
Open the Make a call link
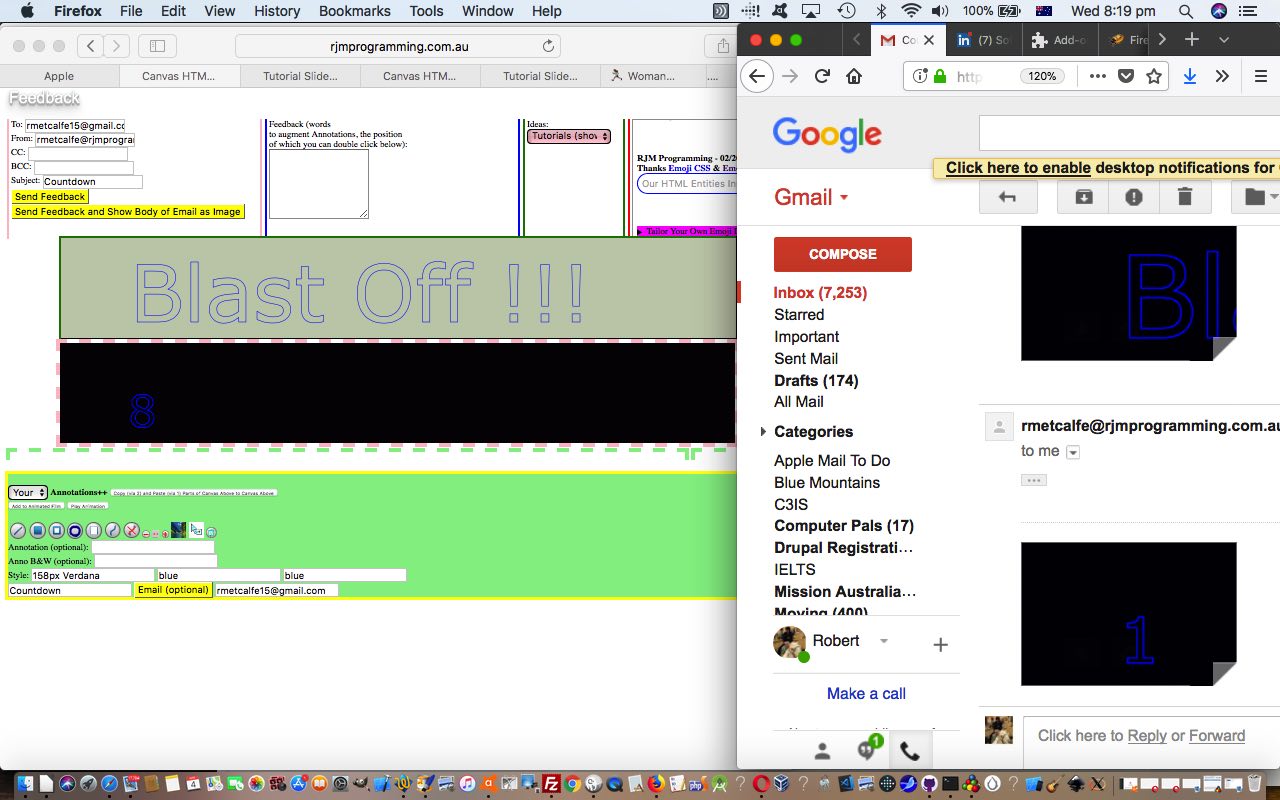coord(866,693)
